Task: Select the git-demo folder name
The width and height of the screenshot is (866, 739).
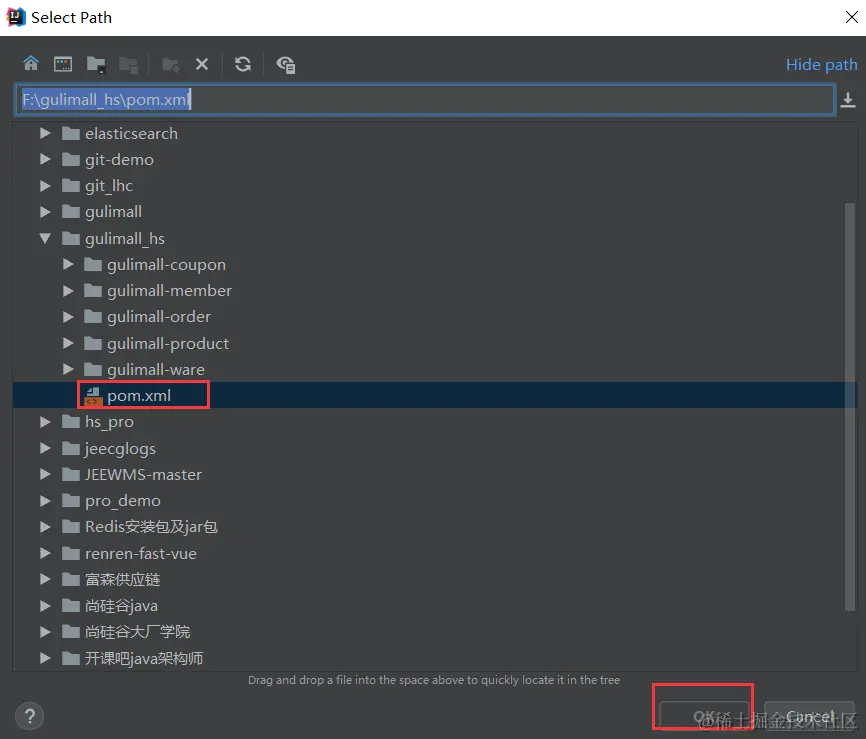Action: click(119, 159)
